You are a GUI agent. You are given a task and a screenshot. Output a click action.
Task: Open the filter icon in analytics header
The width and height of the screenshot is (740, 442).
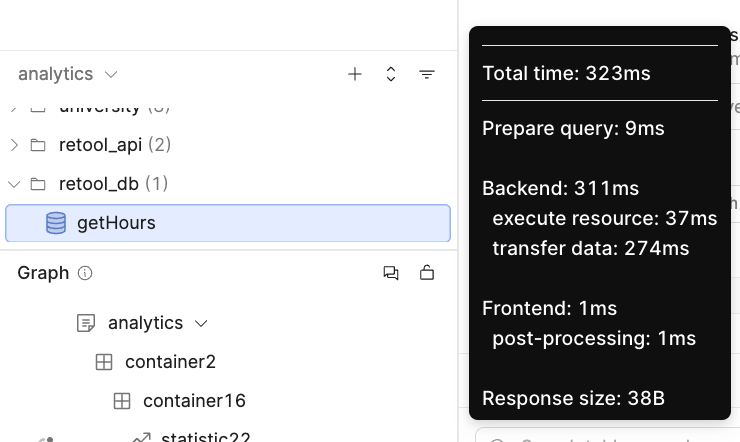click(x=427, y=74)
